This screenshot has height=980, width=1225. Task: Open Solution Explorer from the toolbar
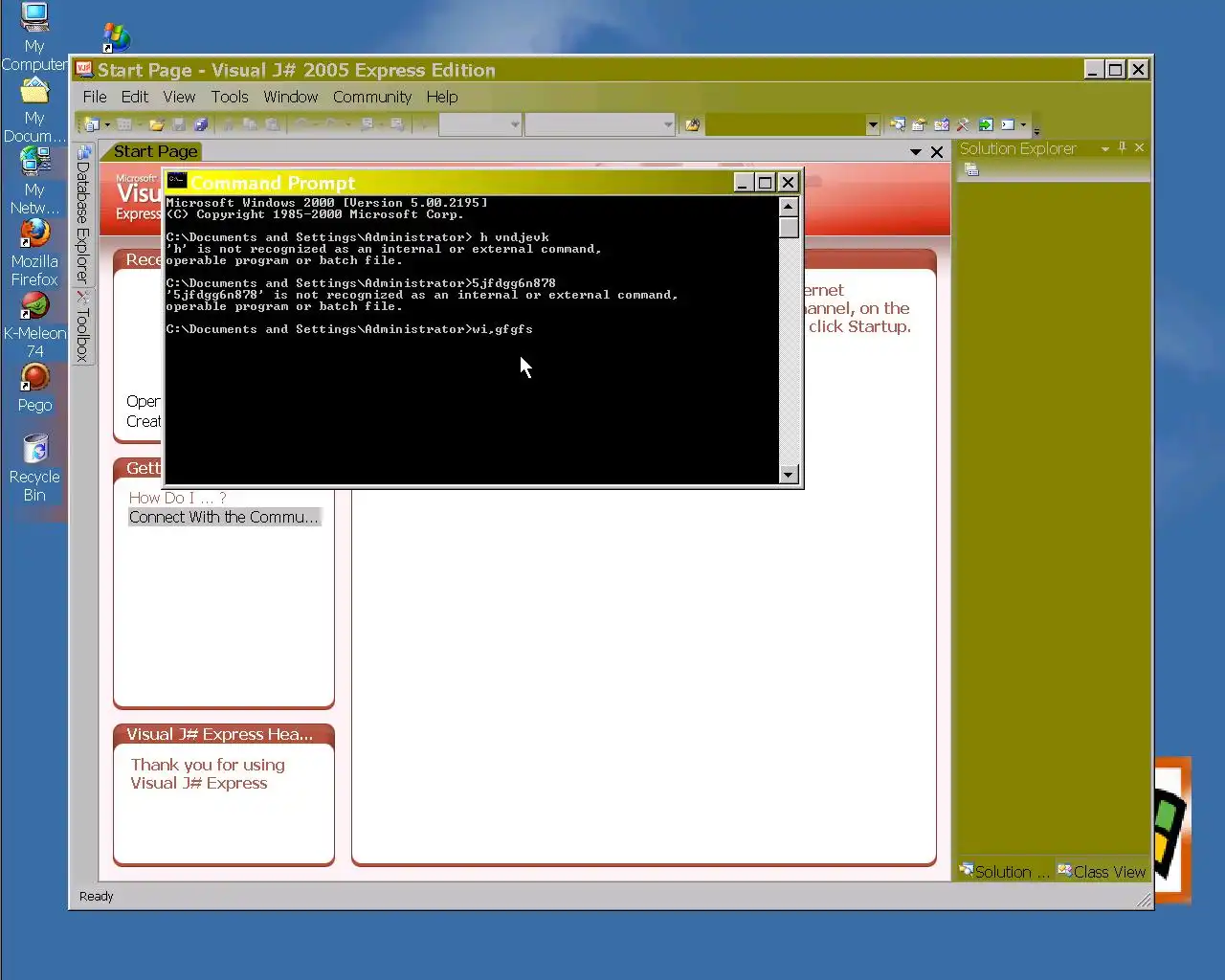(x=898, y=124)
